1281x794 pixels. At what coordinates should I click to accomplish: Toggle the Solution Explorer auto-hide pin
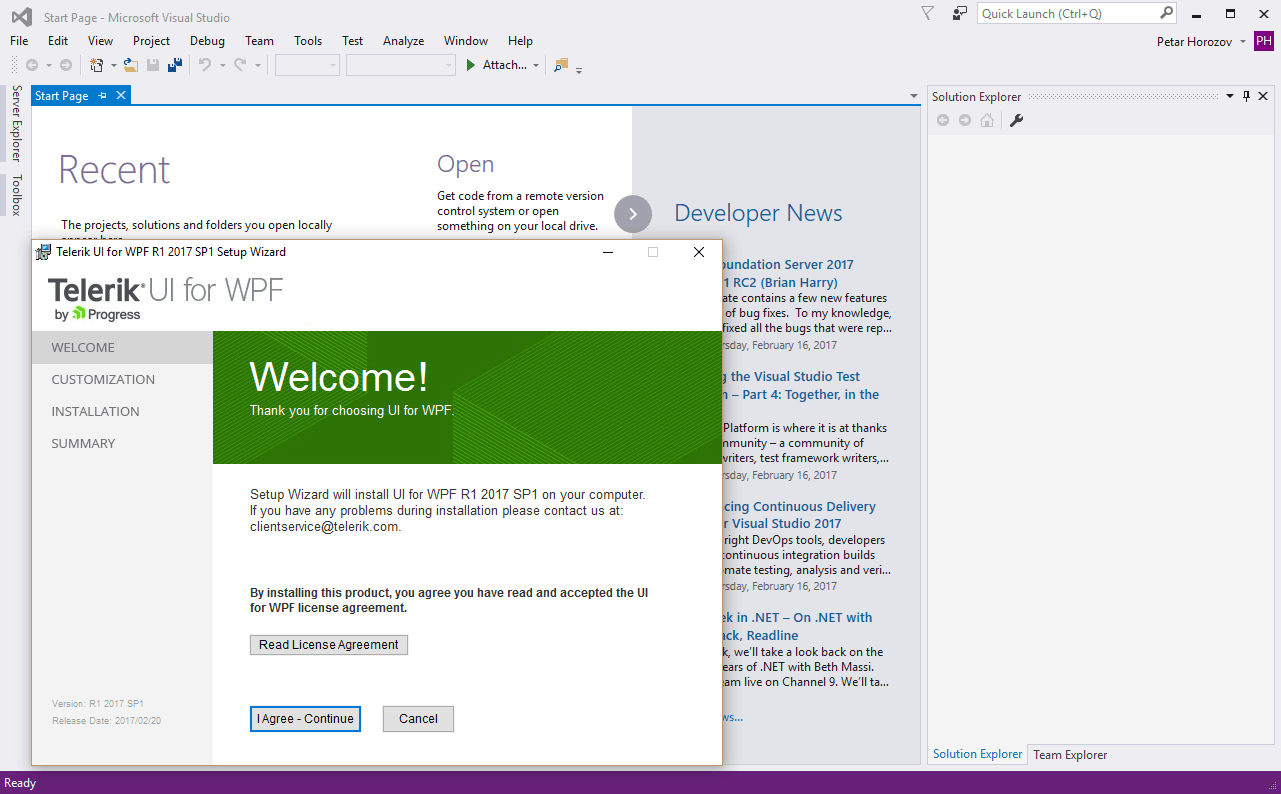(x=1247, y=96)
